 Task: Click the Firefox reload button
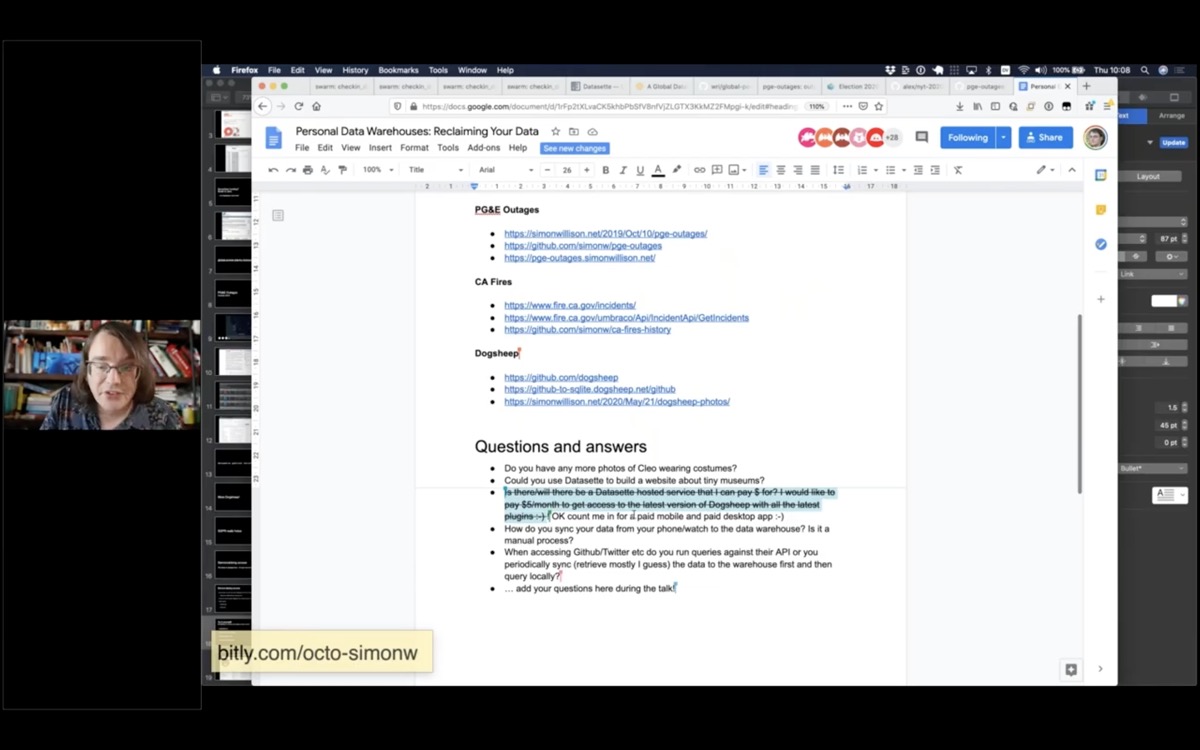(298, 106)
